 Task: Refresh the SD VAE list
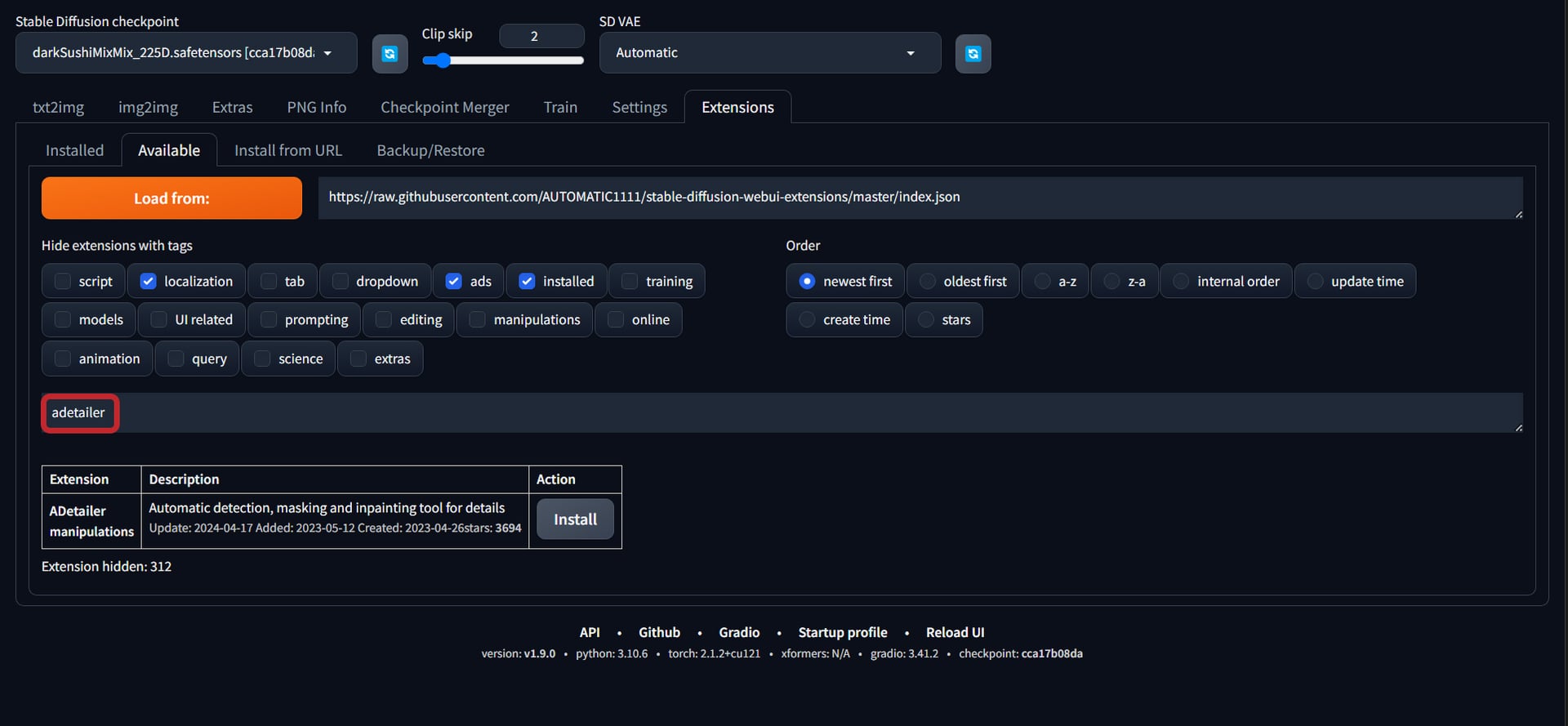973,54
